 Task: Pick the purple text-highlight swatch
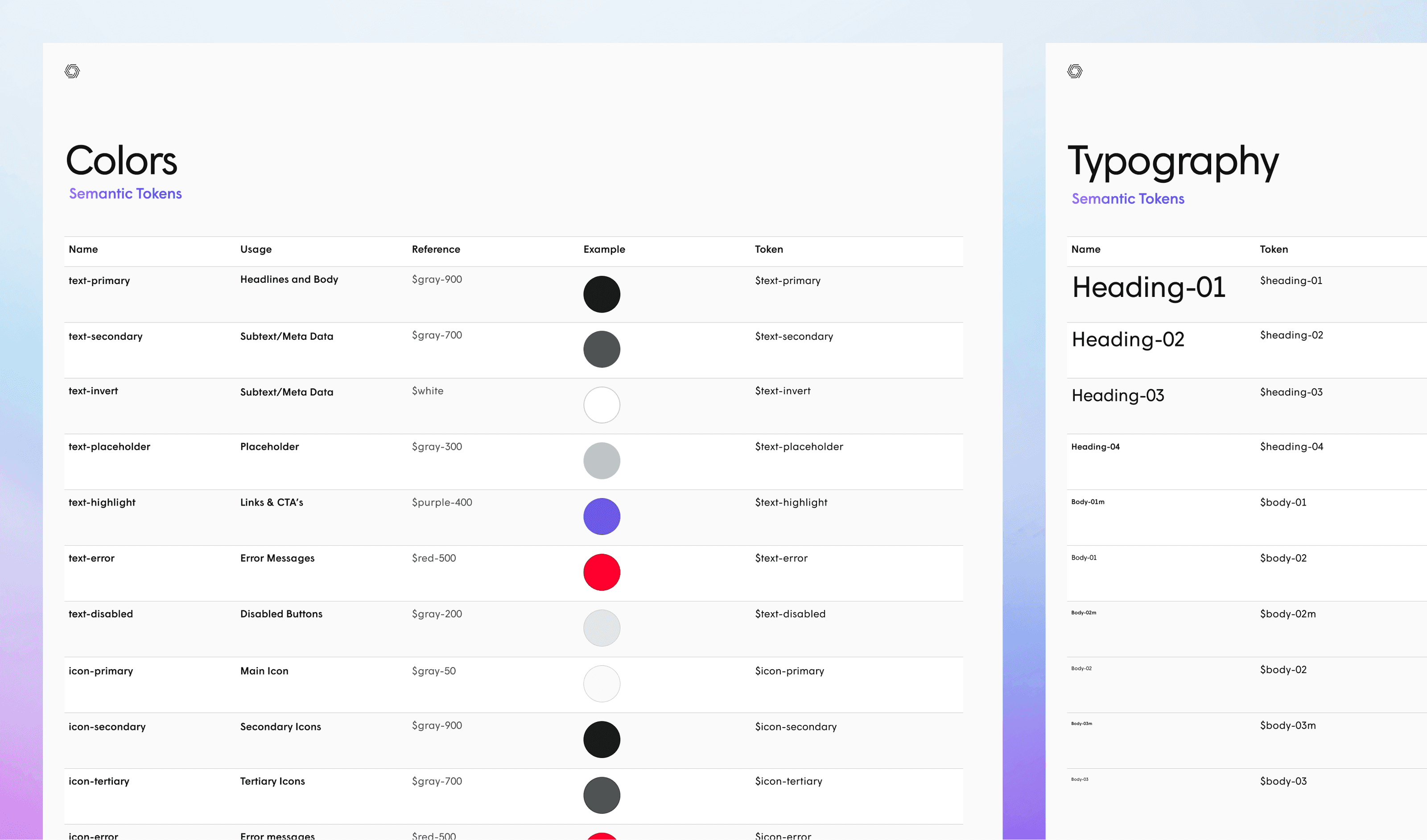click(x=602, y=516)
